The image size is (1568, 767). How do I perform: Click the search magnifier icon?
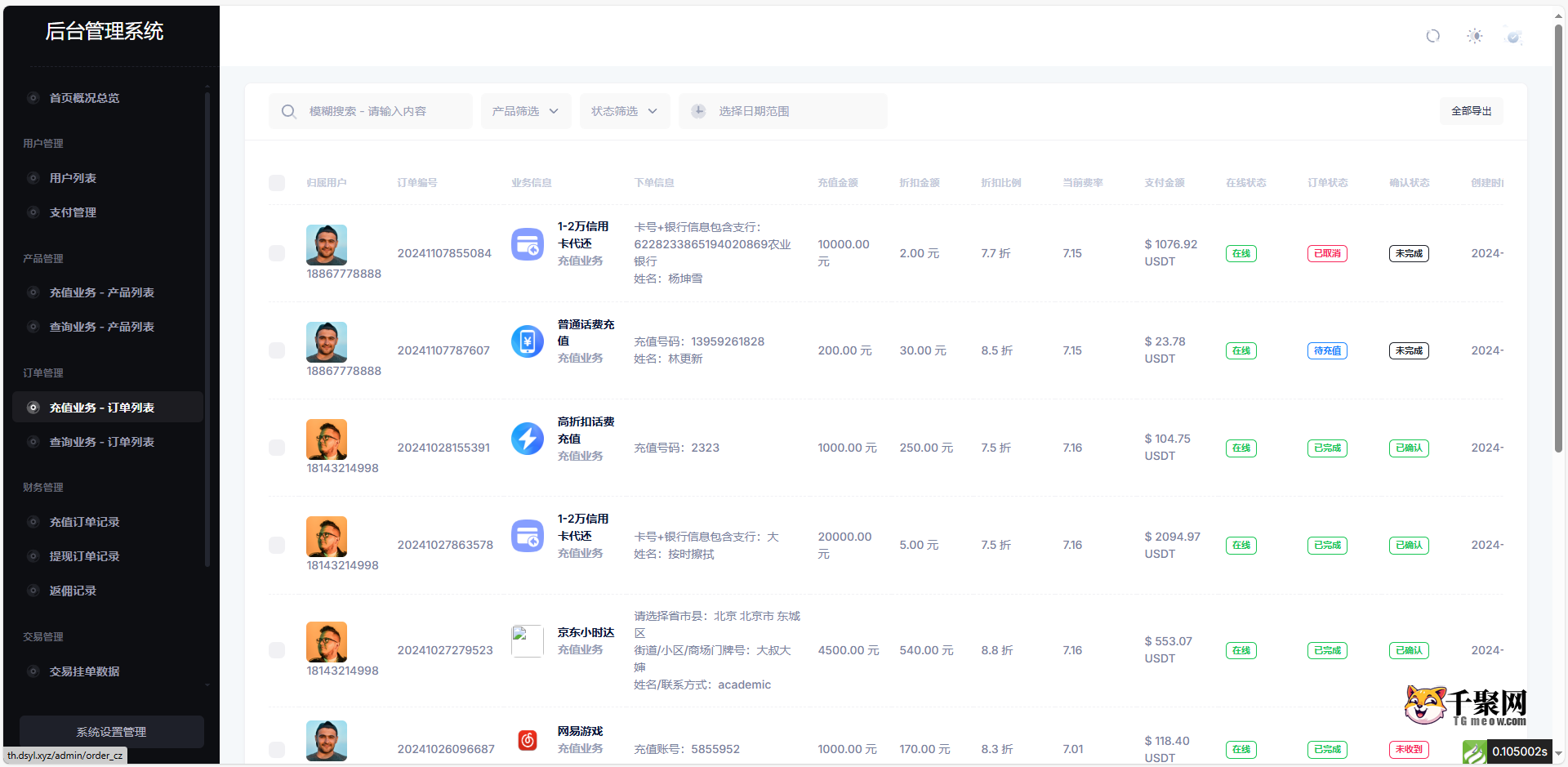(288, 111)
